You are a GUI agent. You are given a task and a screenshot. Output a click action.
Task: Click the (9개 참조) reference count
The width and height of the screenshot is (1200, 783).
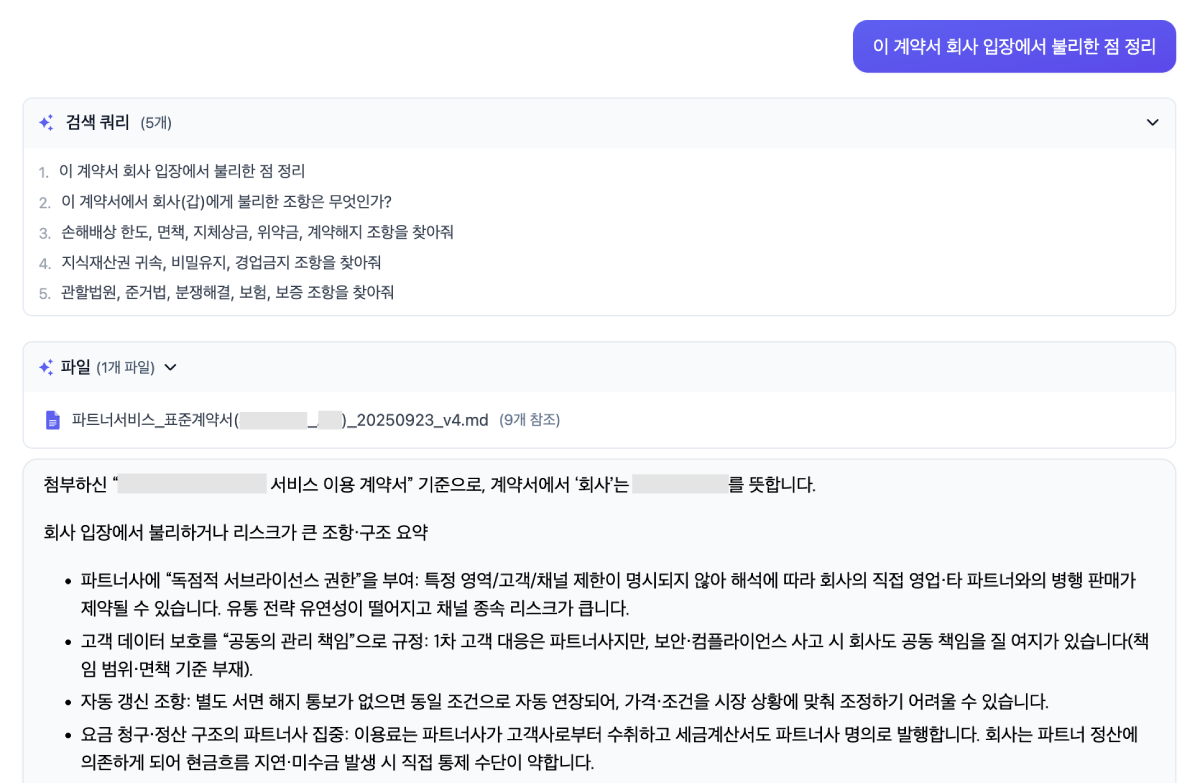[x=530, y=420]
